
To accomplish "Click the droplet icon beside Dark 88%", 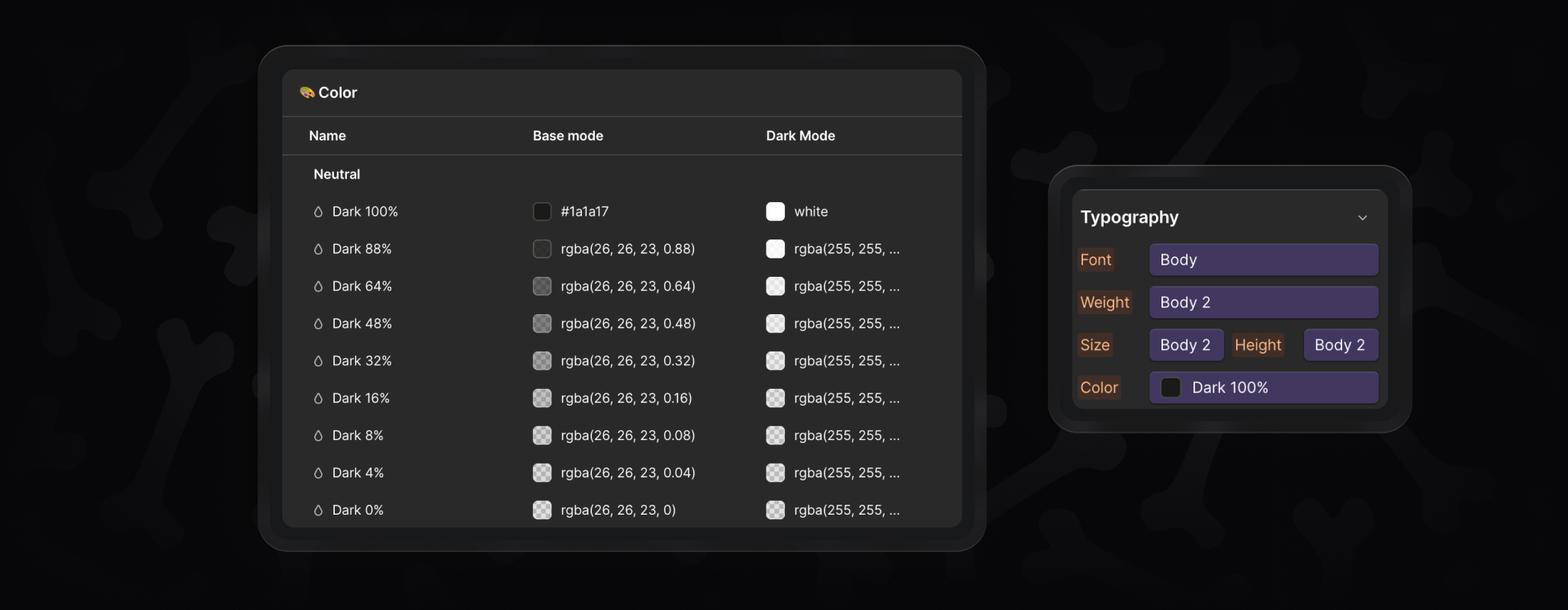I will tap(318, 249).
